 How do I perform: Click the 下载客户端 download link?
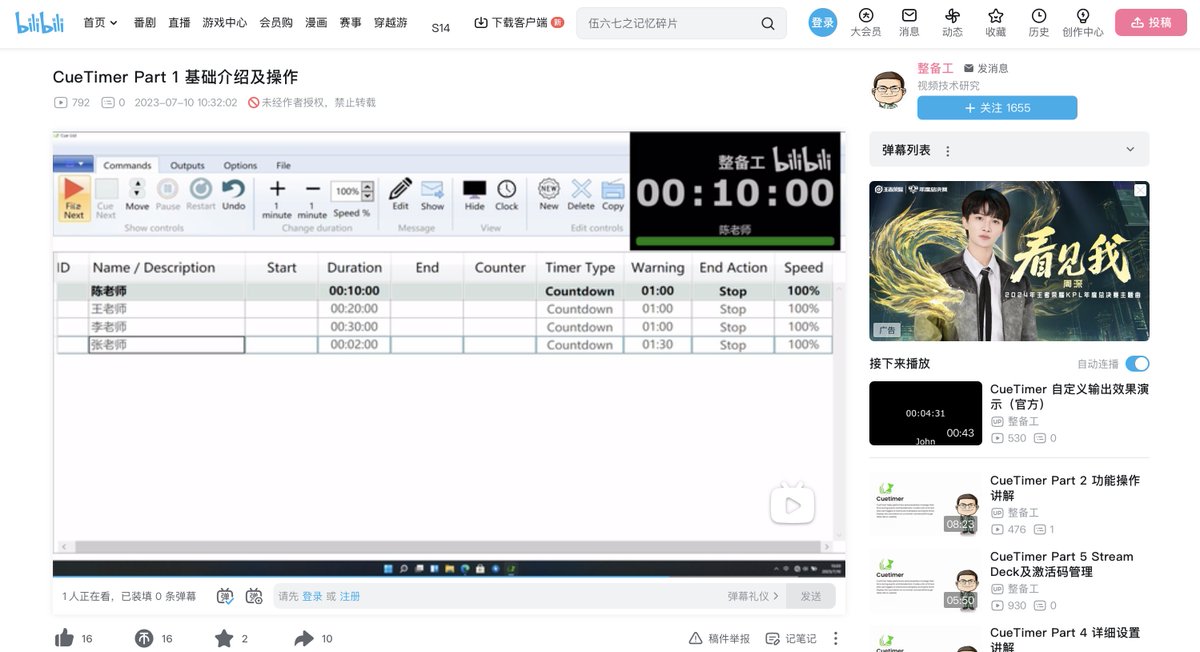518,22
